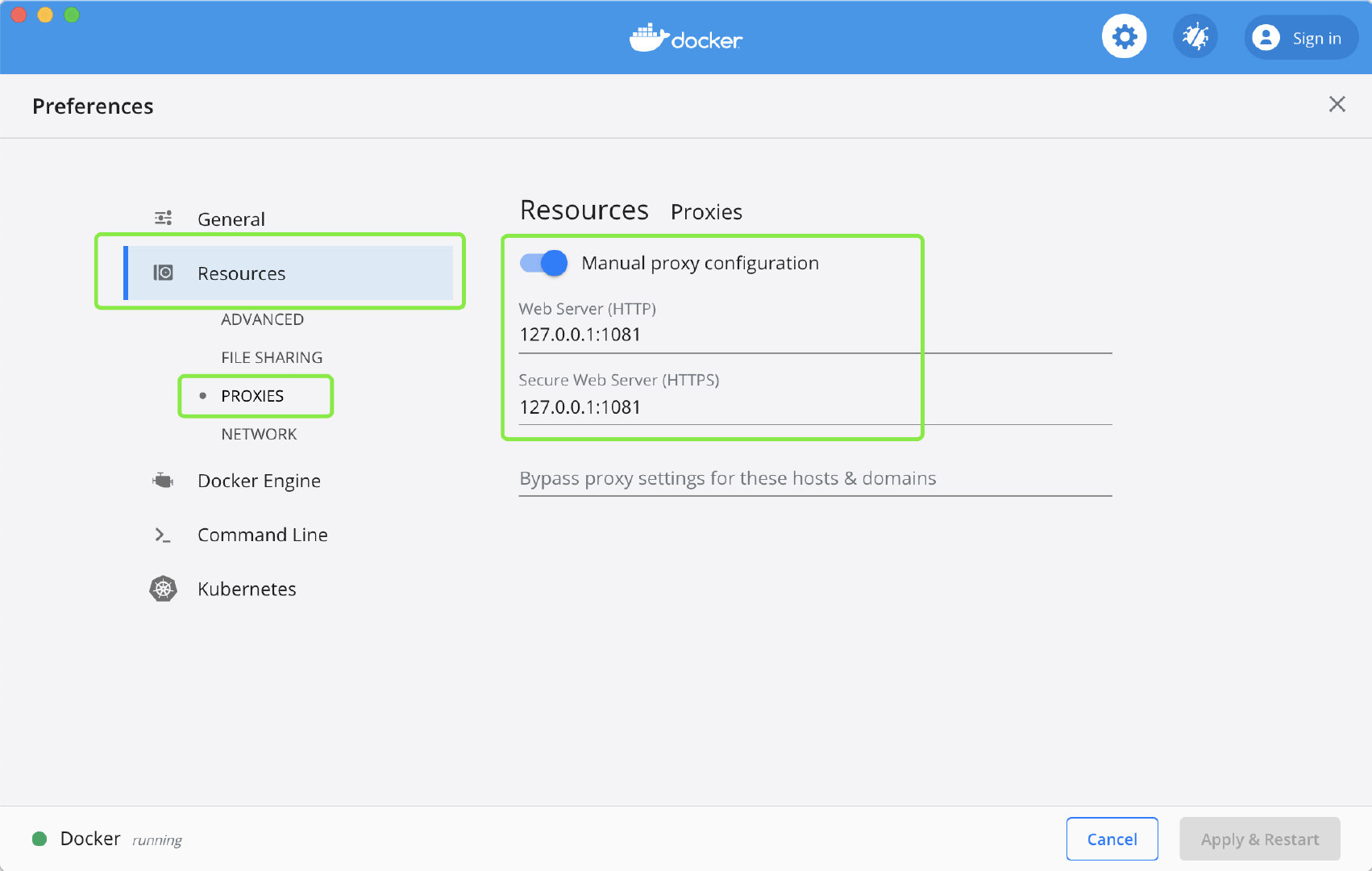Click the Resources disk icon
Viewport: 1372px width, 871px height.
coord(163,273)
